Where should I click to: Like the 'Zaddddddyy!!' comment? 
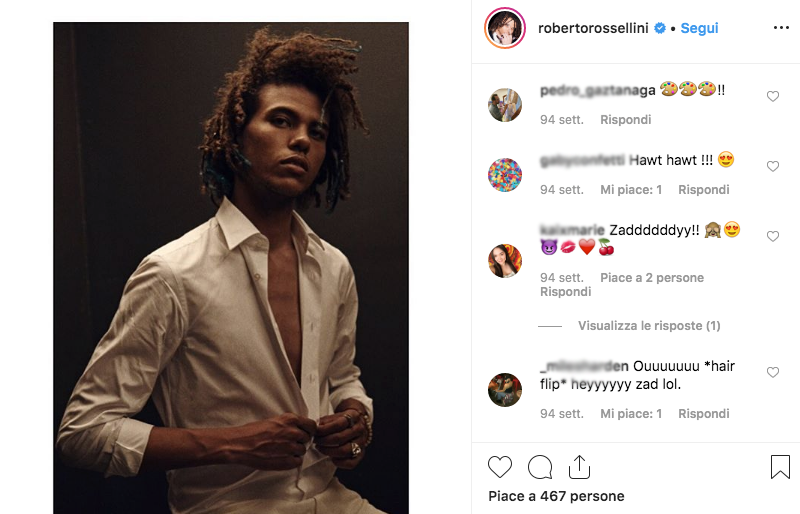pos(772,237)
